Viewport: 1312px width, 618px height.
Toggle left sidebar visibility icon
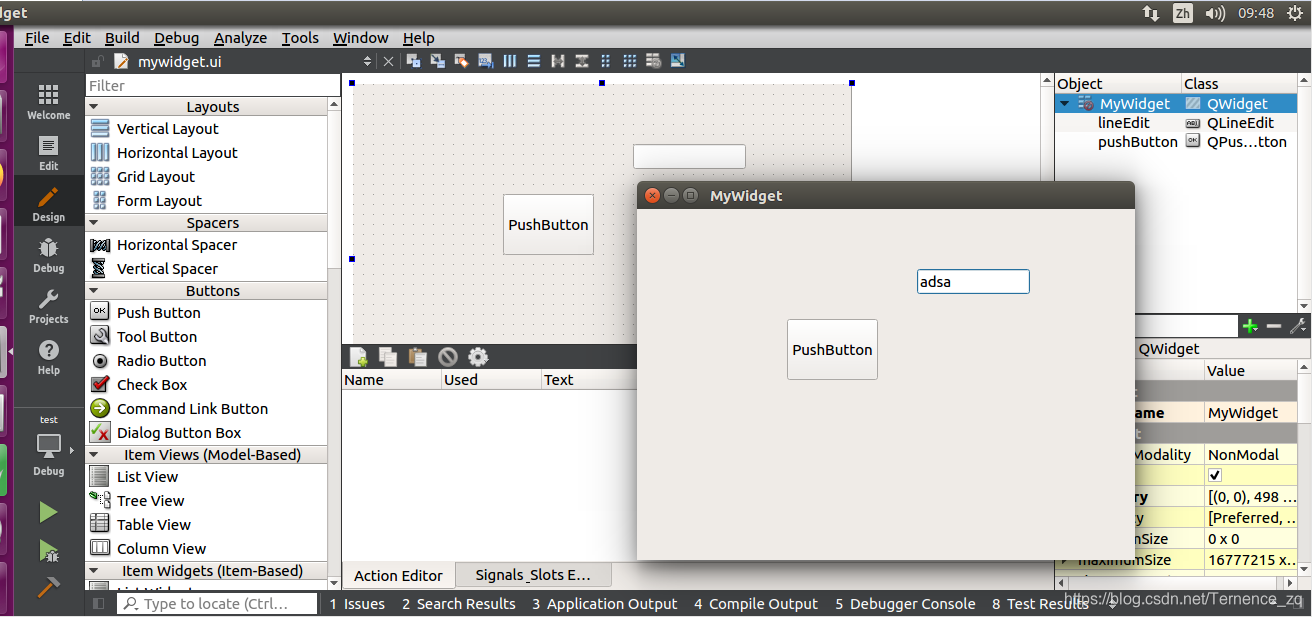(98, 604)
